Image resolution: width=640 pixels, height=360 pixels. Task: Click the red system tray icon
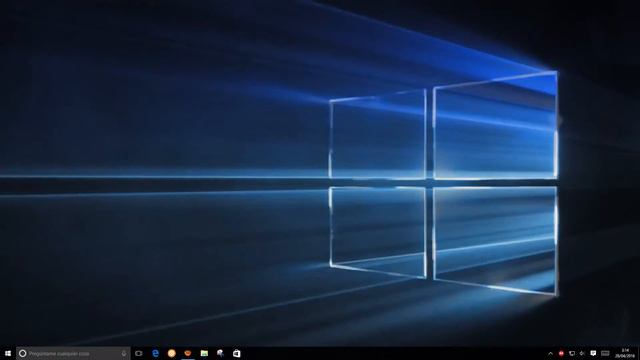tap(561, 353)
